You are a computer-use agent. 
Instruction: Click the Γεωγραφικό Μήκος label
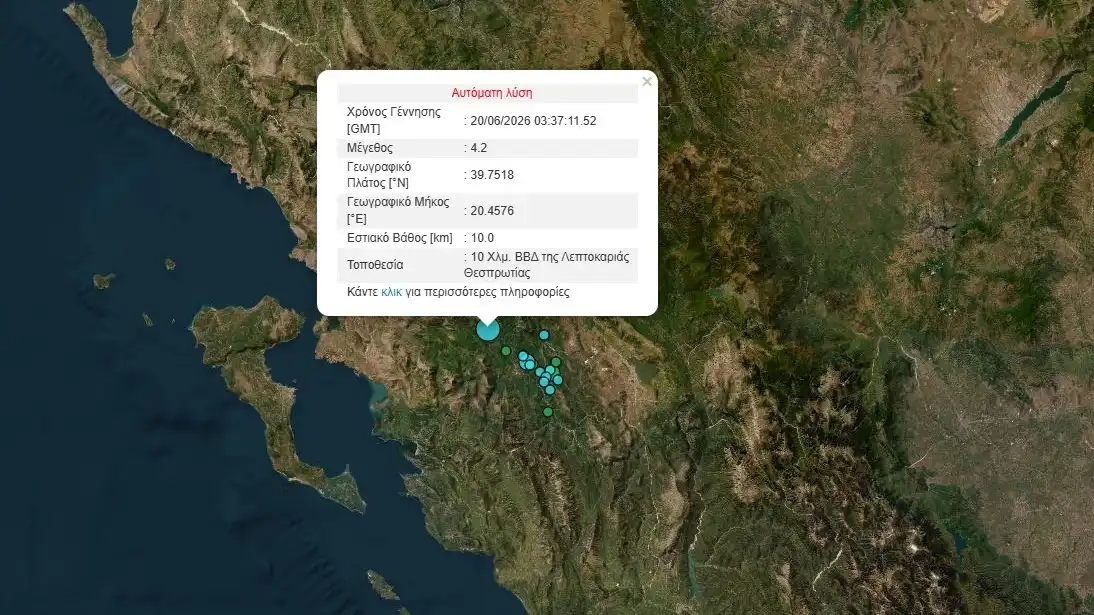pyautogui.click(x=398, y=210)
